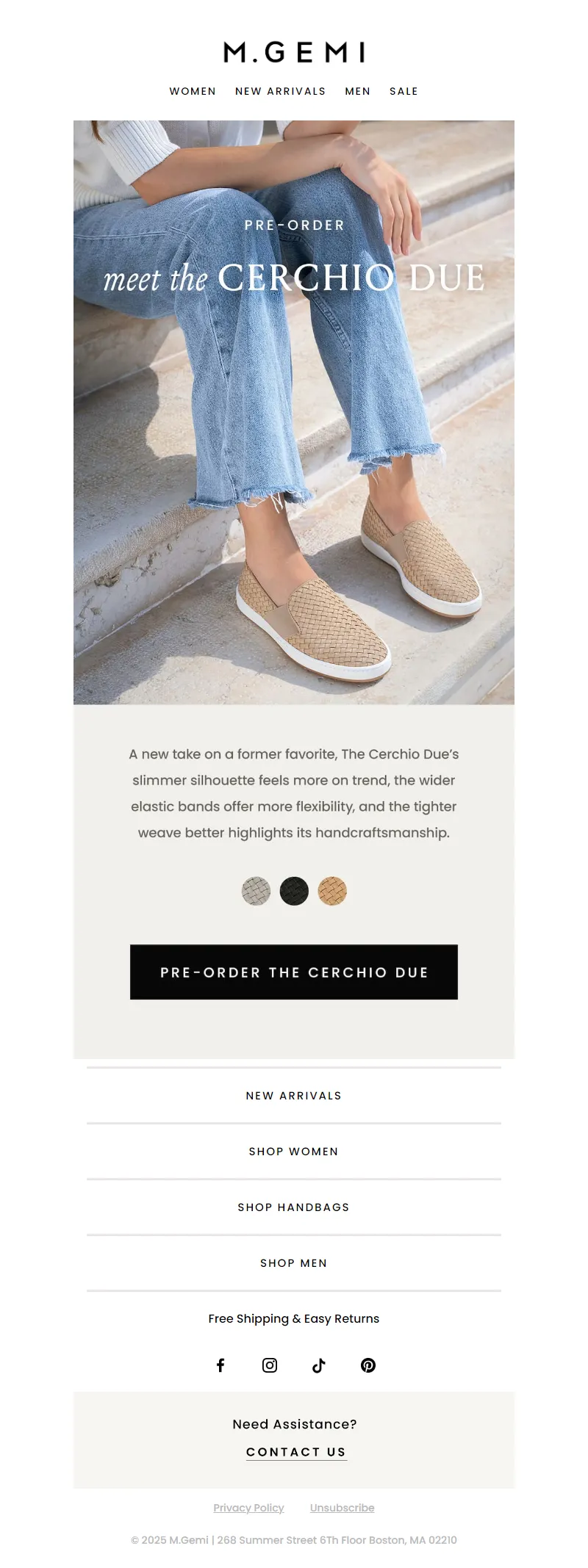Click the Unsubscribe link
Screen dimensions: 588x1568
(x=343, y=1508)
